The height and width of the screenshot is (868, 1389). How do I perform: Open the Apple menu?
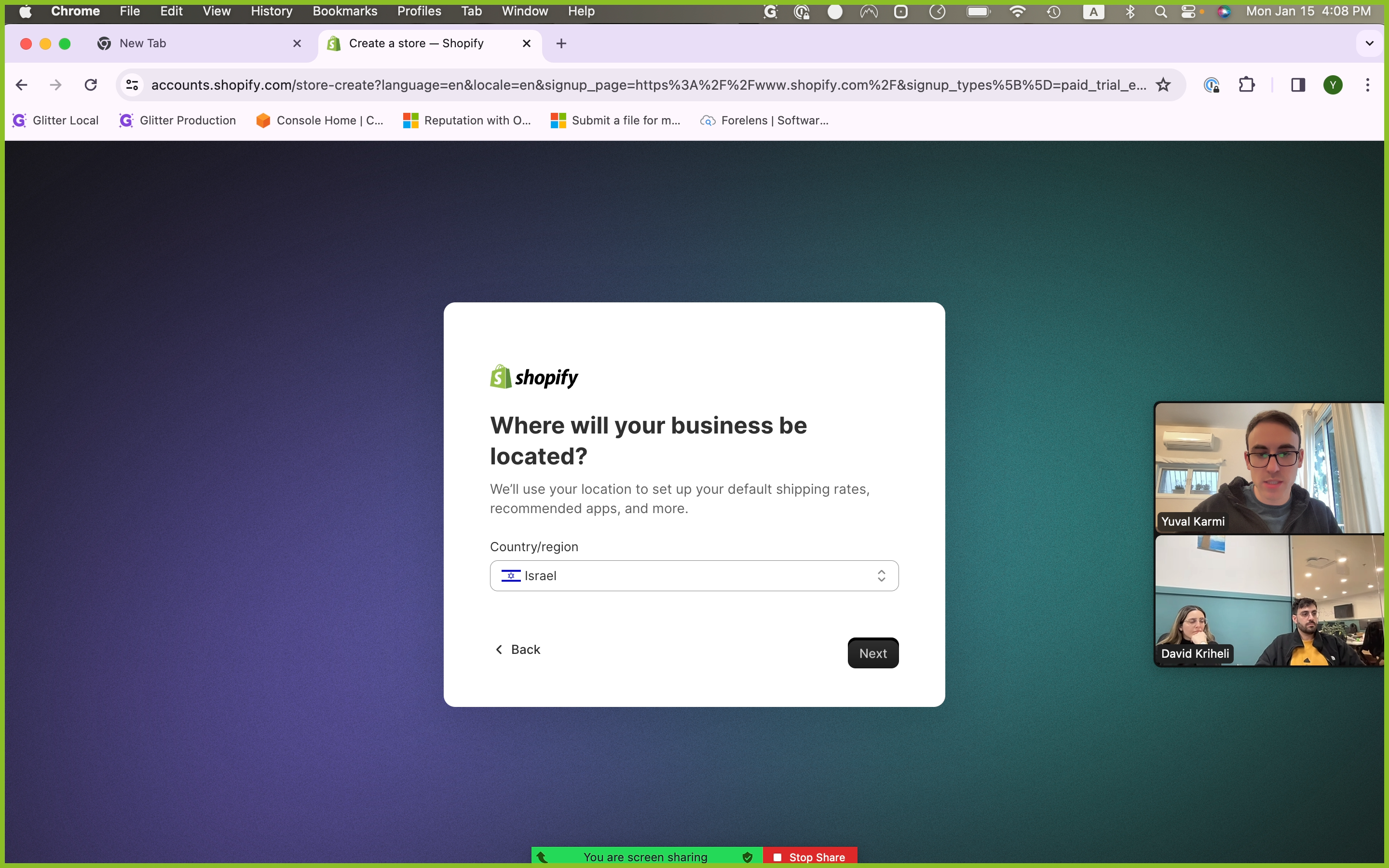[26, 12]
